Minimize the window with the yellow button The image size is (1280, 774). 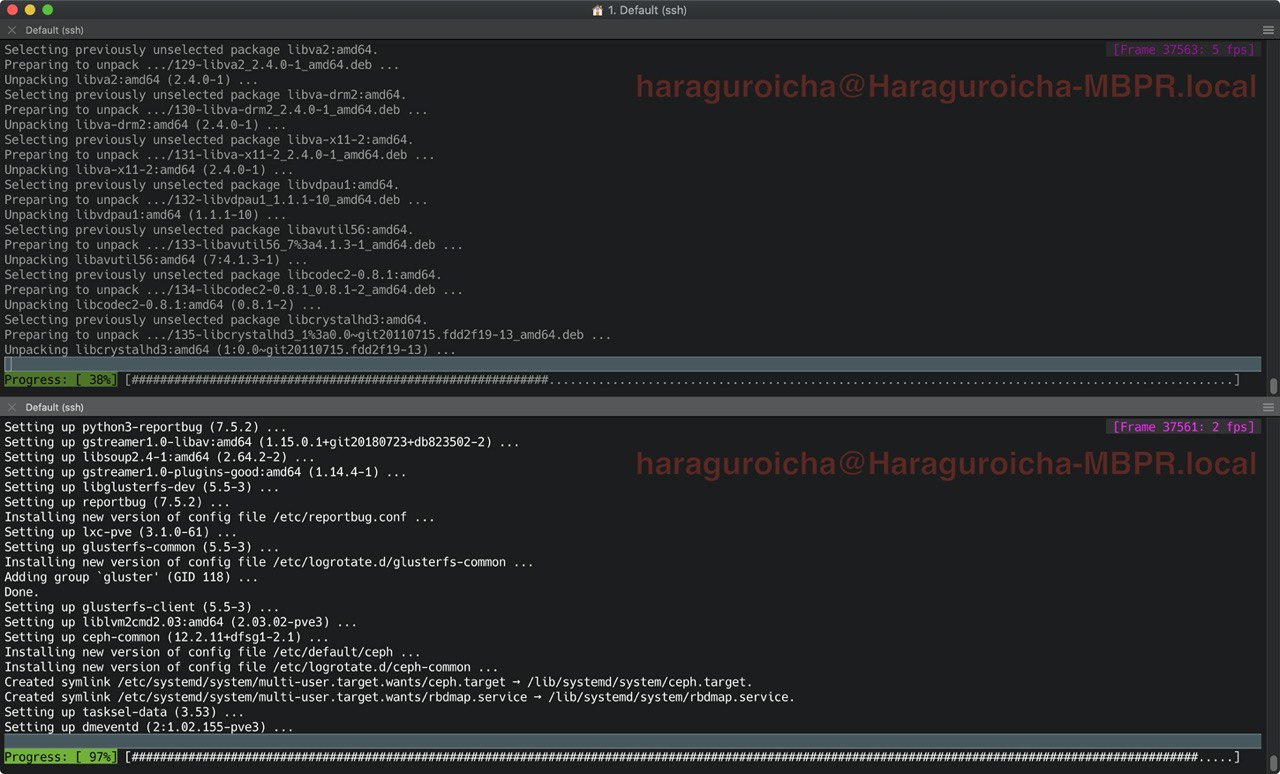pos(30,10)
